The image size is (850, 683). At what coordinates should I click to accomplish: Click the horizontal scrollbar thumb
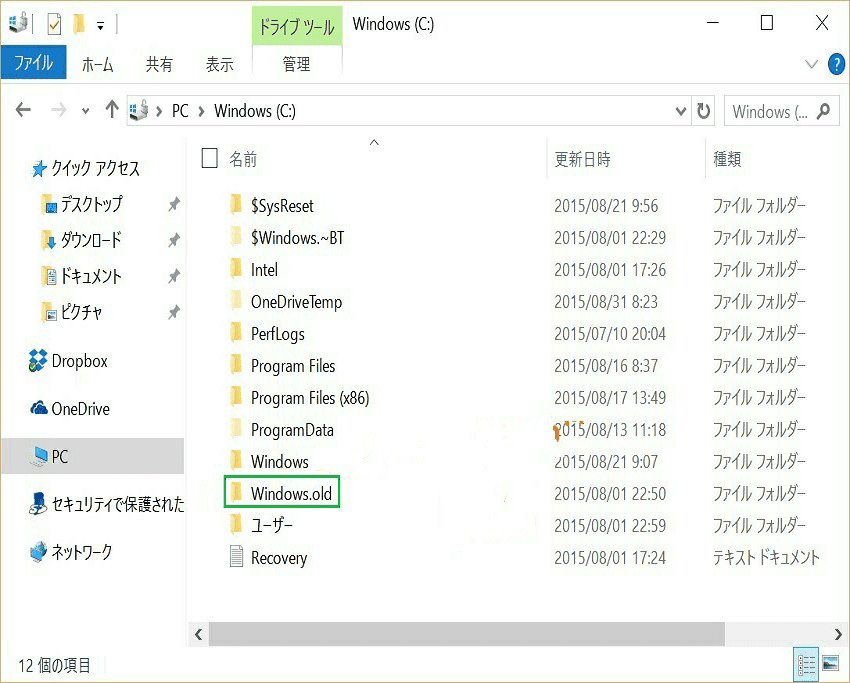[467, 634]
